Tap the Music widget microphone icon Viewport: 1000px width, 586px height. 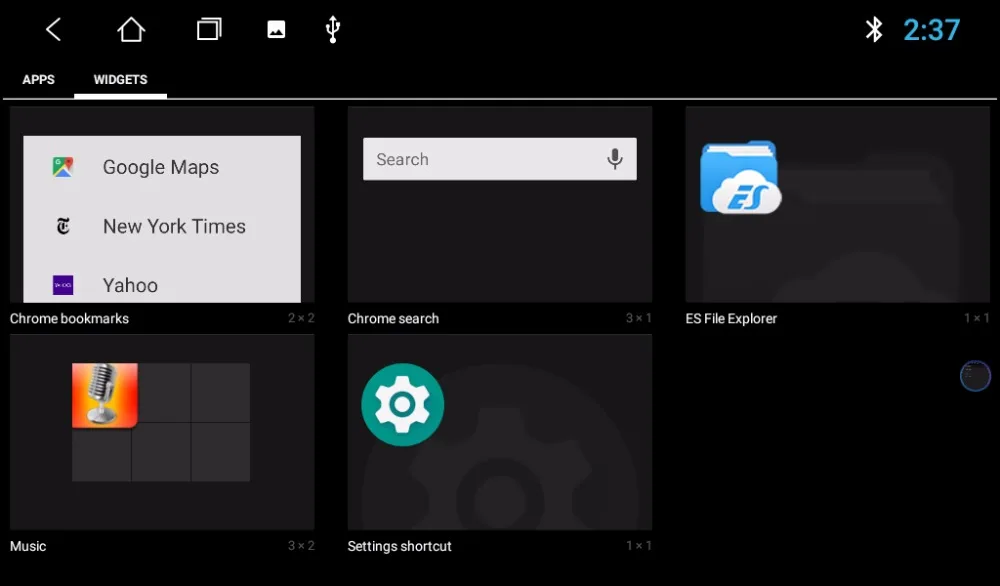[105, 395]
